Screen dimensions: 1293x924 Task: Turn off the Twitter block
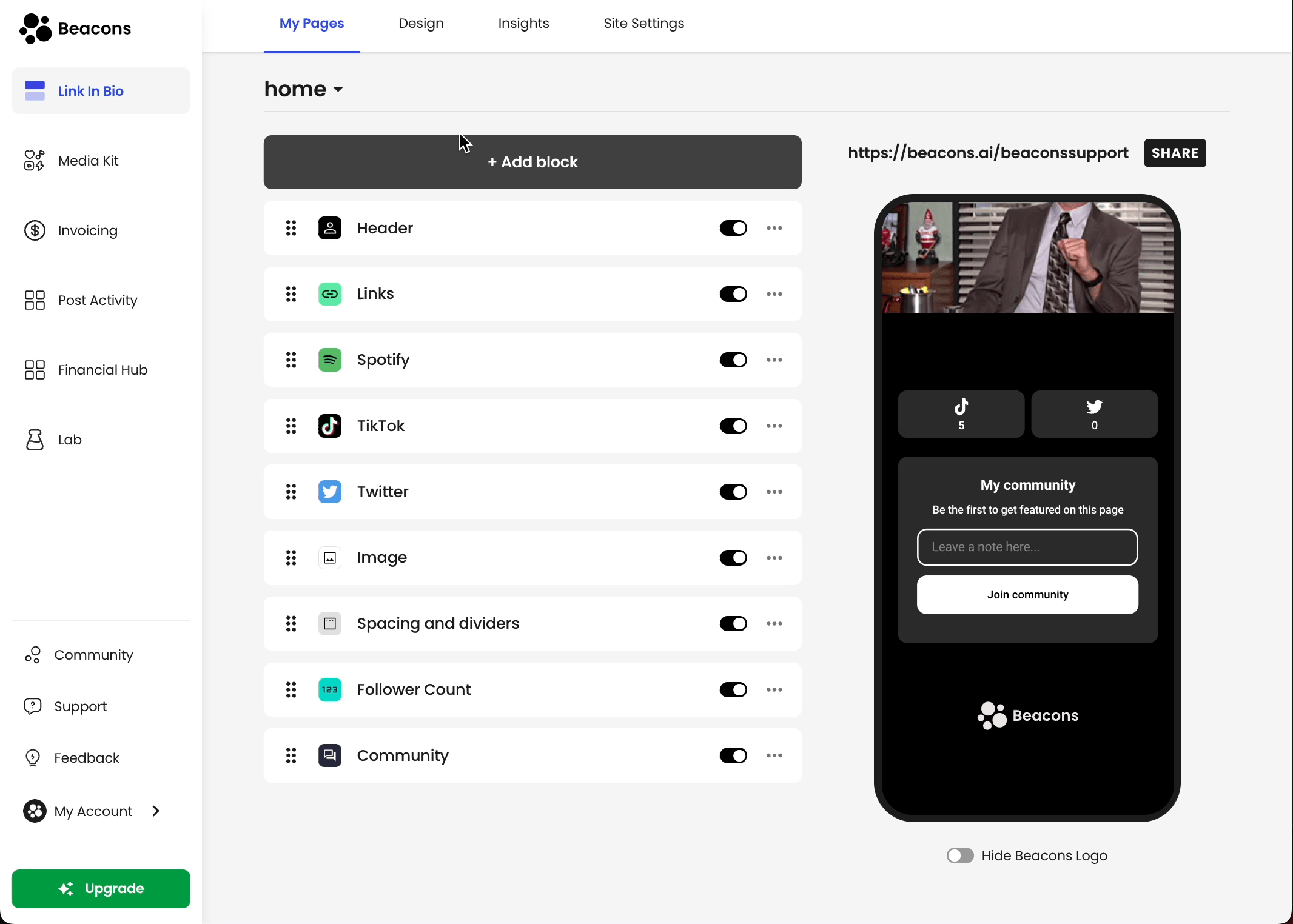tap(733, 492)
